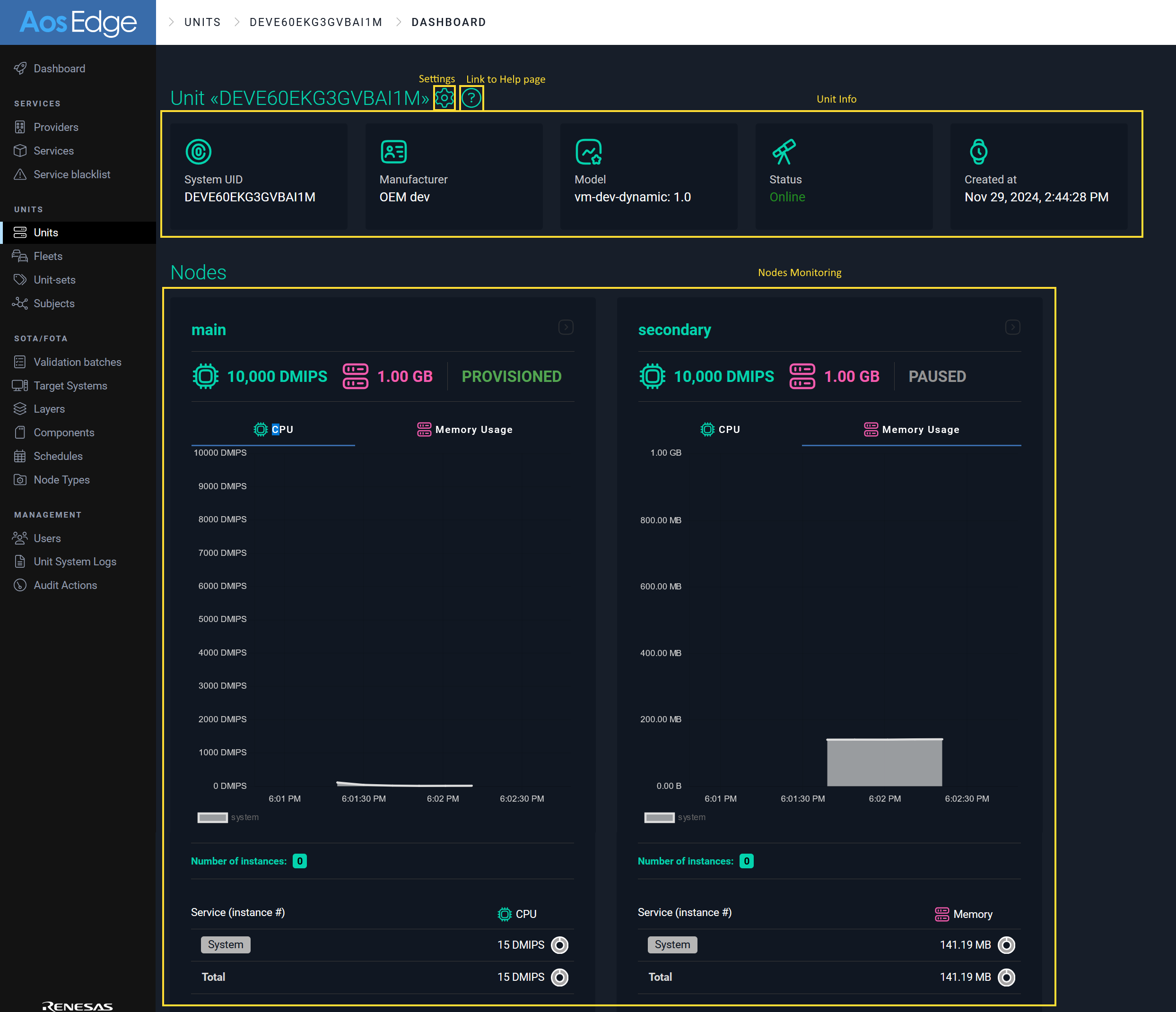Screen dimensions: 1176x1012
Task: Click the target toggle next to System 15 DMIPS
Action: (559, 944)
